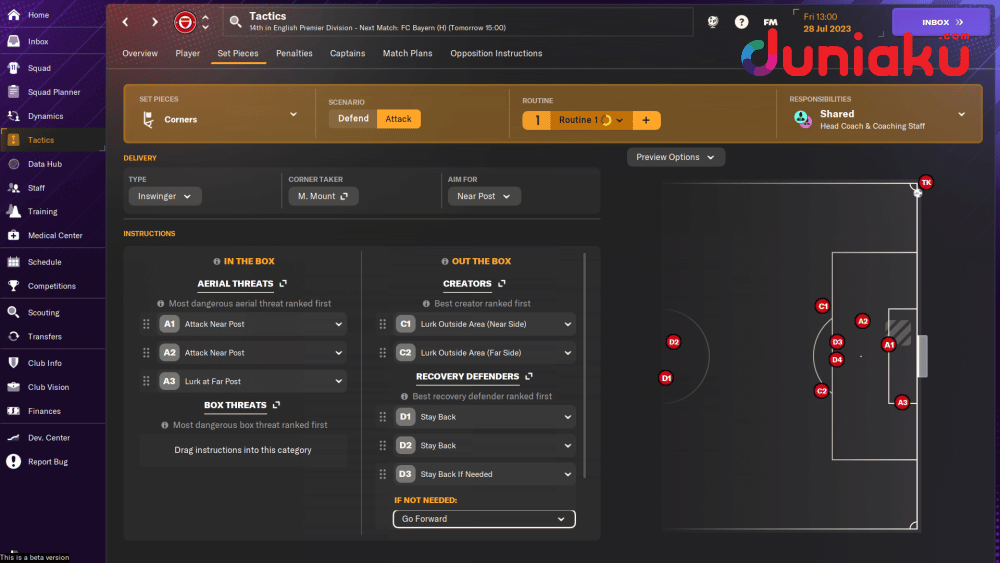Screen dimensions: 1000x563
Task: Open the Training cone icon
Action: pos(13,211)
